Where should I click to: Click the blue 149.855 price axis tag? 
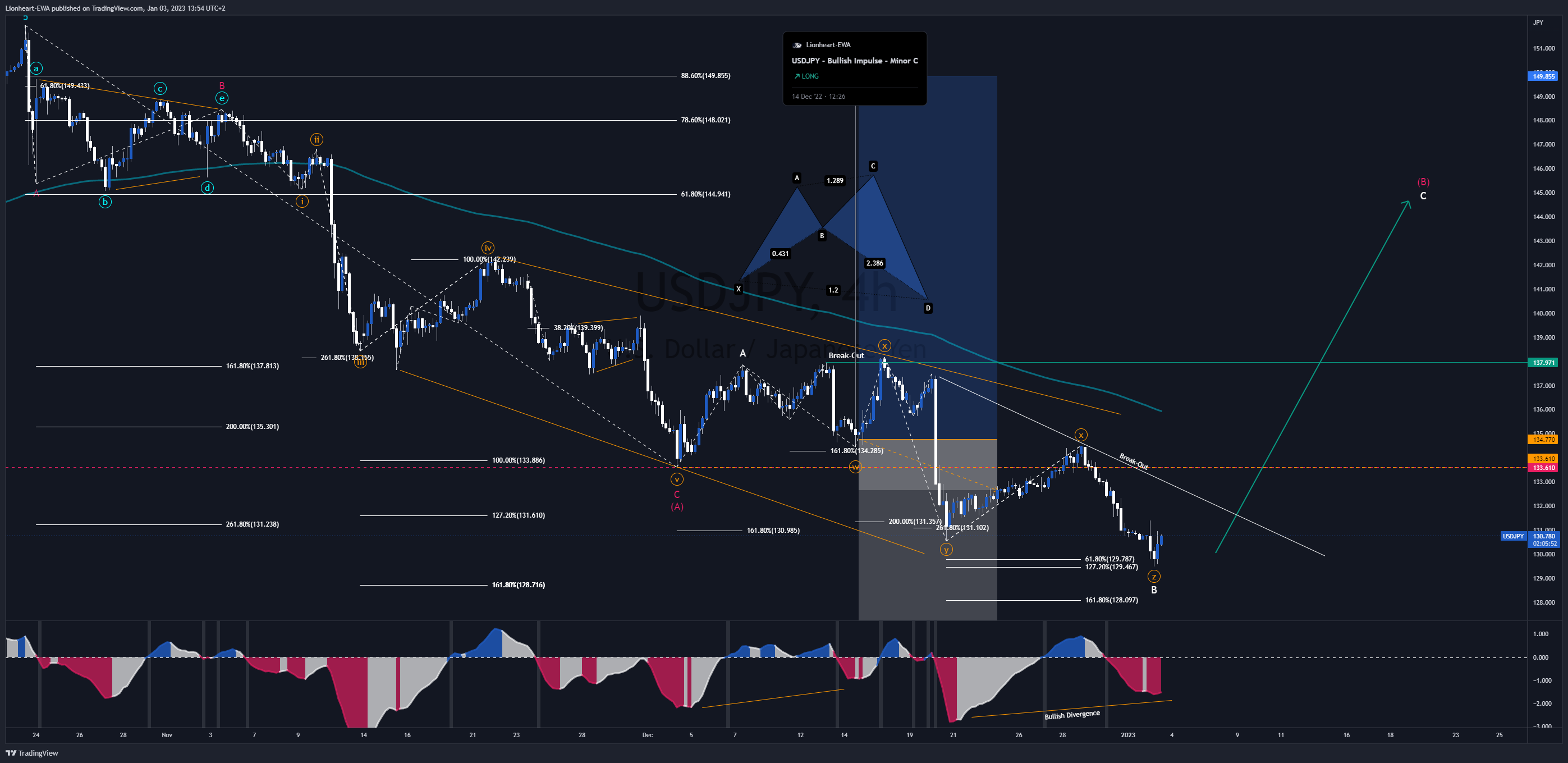(1542, 76)
